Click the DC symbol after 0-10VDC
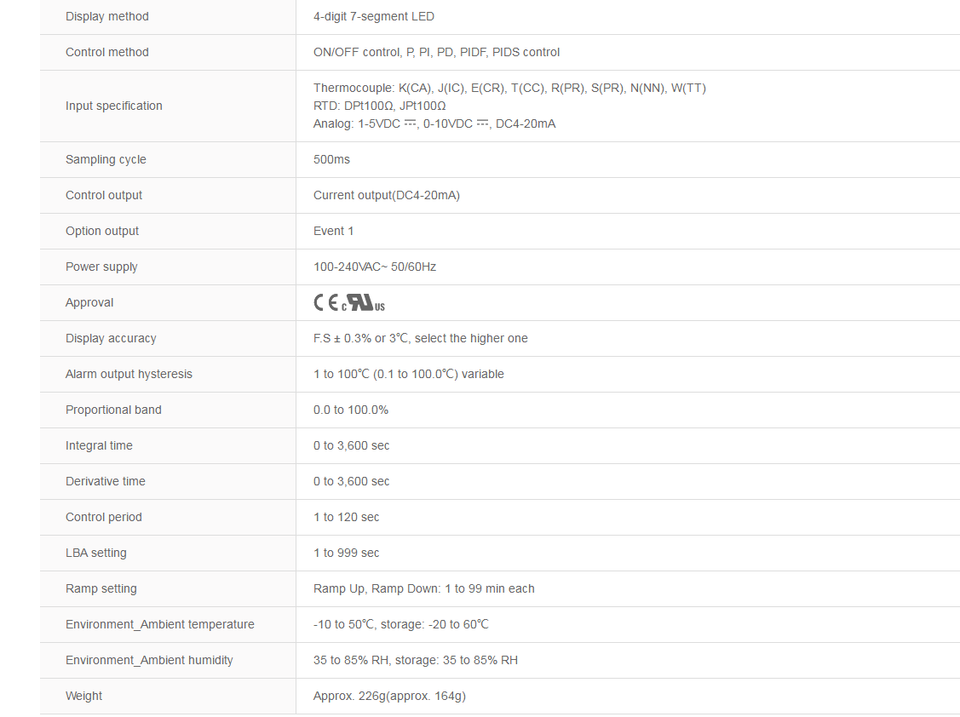 coord(482,124)
